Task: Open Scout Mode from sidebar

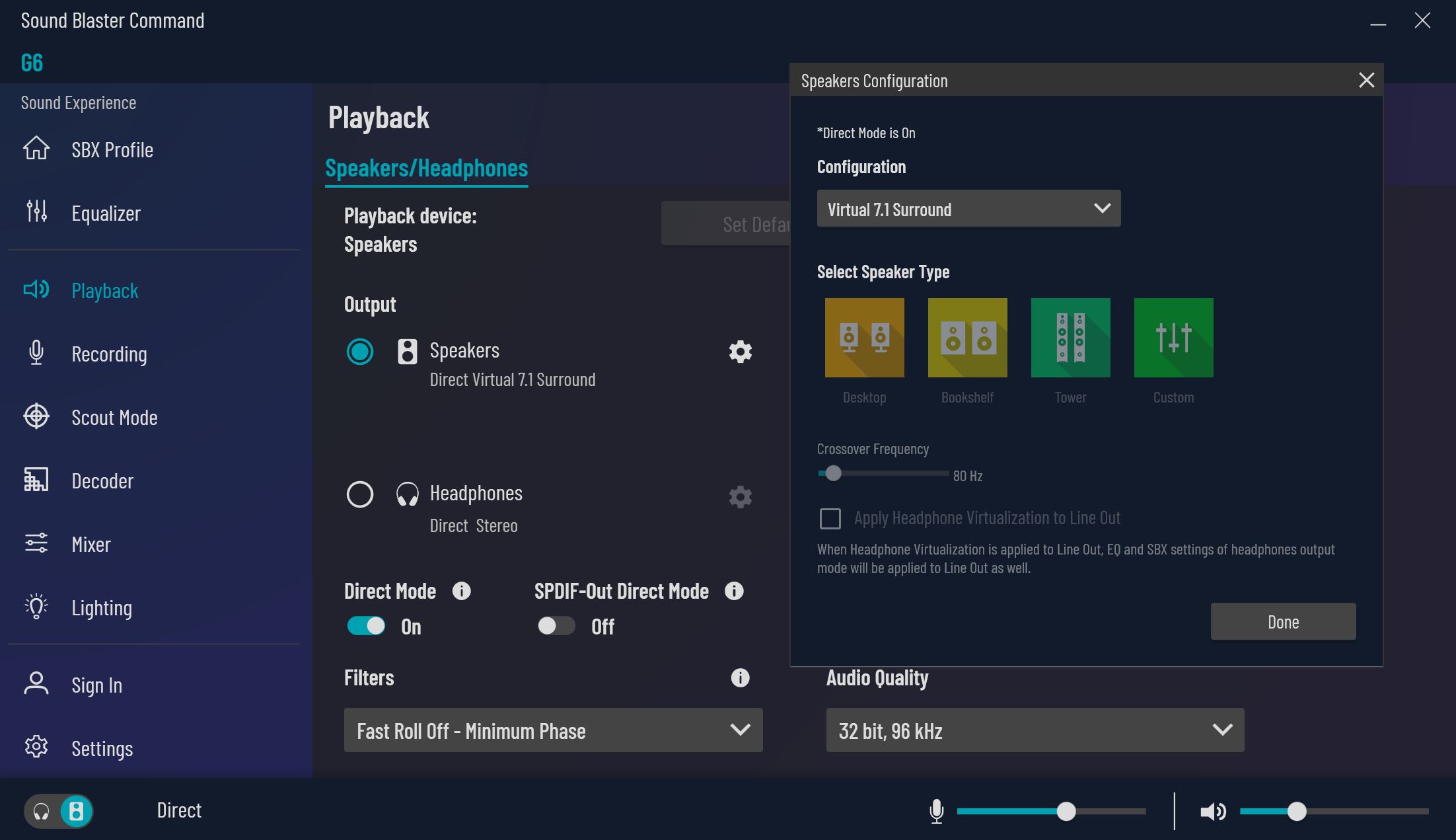Action: pos(114,418)
